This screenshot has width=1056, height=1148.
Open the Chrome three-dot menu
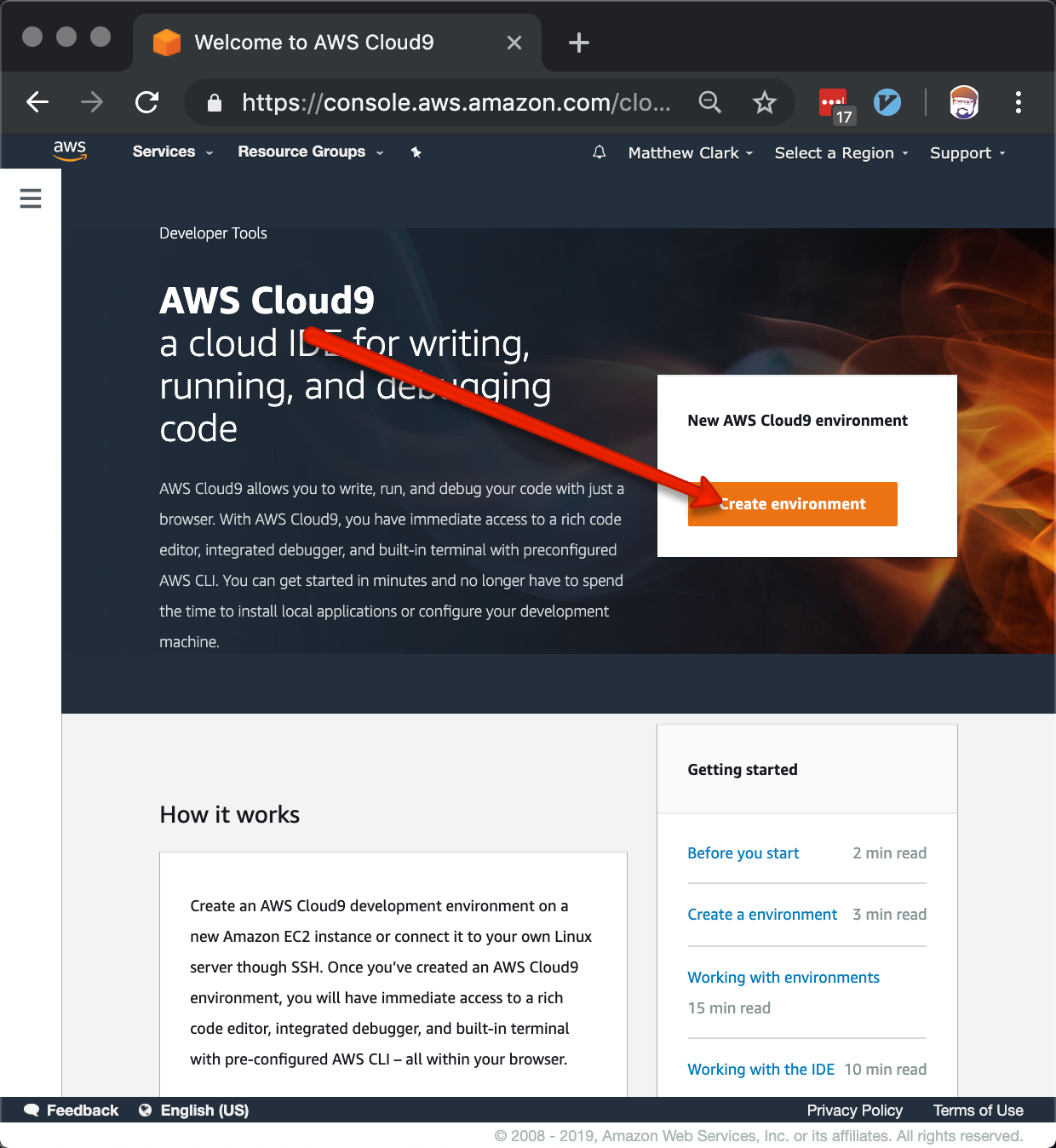pyautogui.click(x=1019, y=102)
